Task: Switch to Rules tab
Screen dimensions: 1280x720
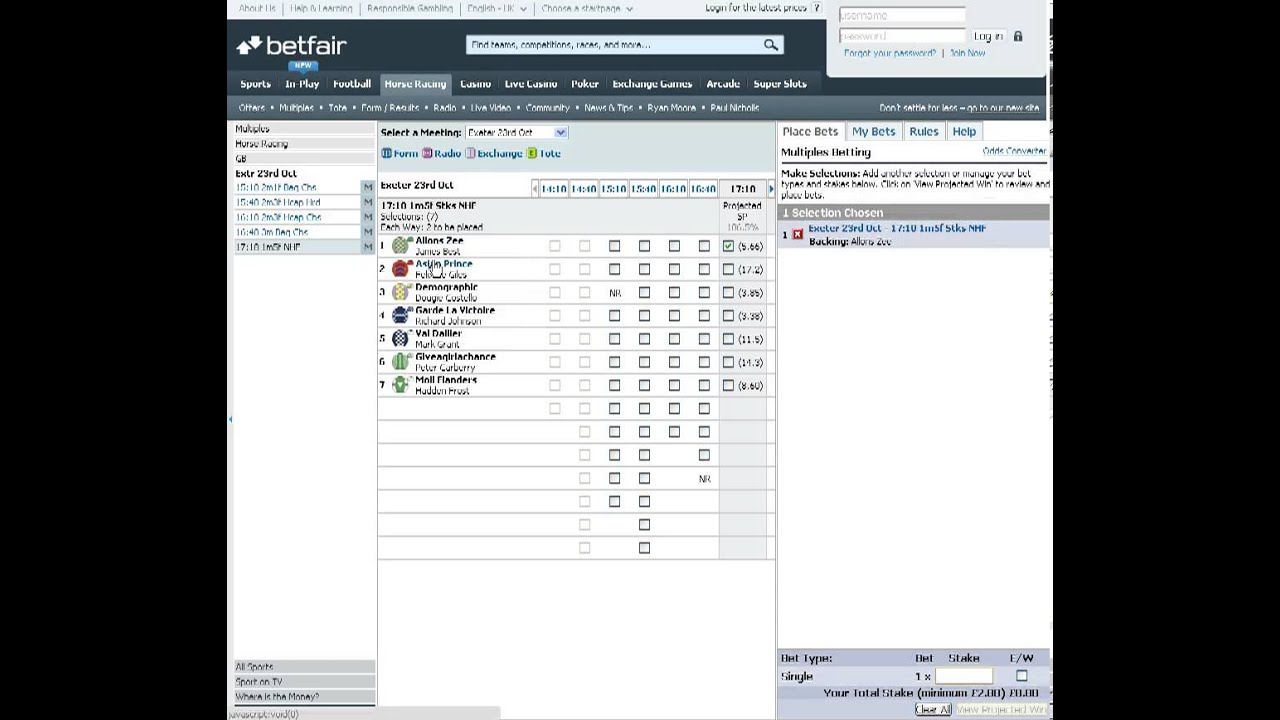Action: [923, 131]
